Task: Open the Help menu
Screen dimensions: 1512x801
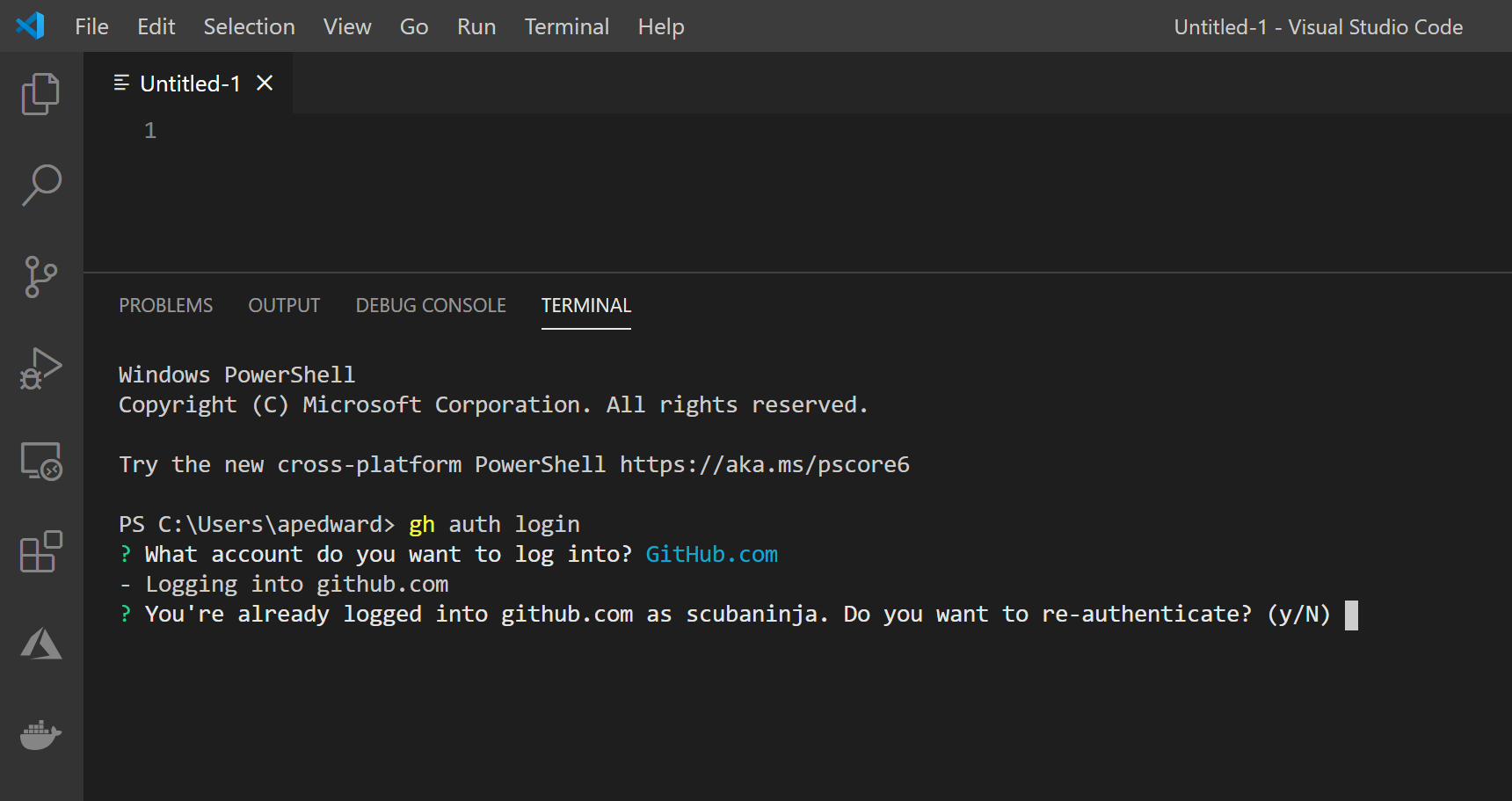Action: 661,26
